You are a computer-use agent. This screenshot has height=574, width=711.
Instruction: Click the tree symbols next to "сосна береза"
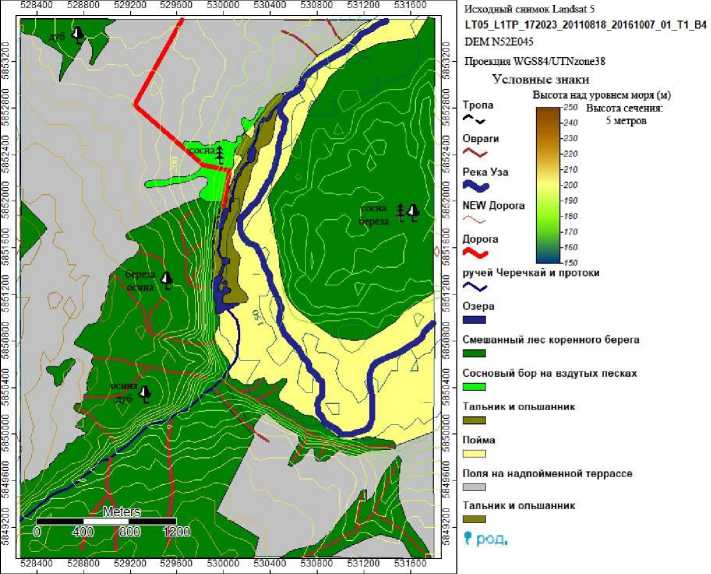(407, 211)
